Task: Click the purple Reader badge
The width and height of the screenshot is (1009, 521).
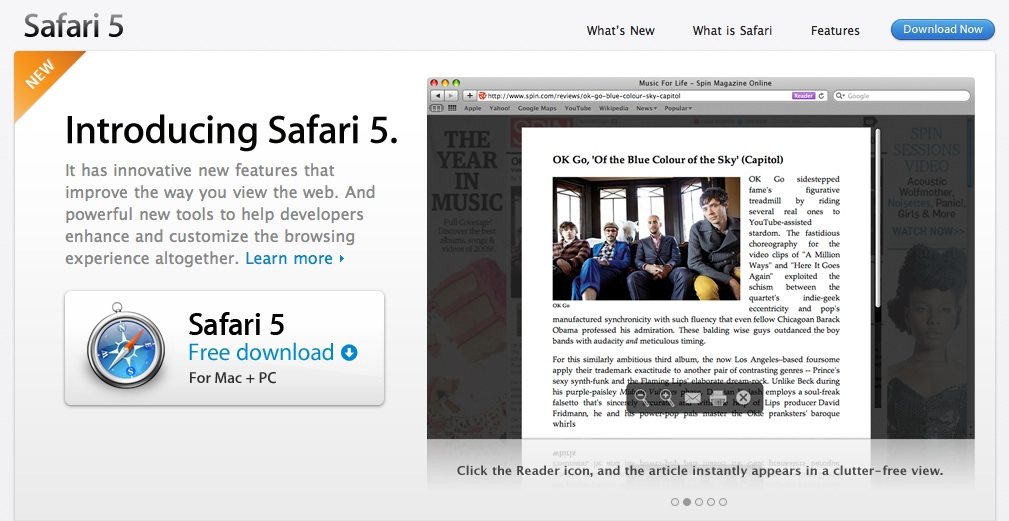Action: 804,96
